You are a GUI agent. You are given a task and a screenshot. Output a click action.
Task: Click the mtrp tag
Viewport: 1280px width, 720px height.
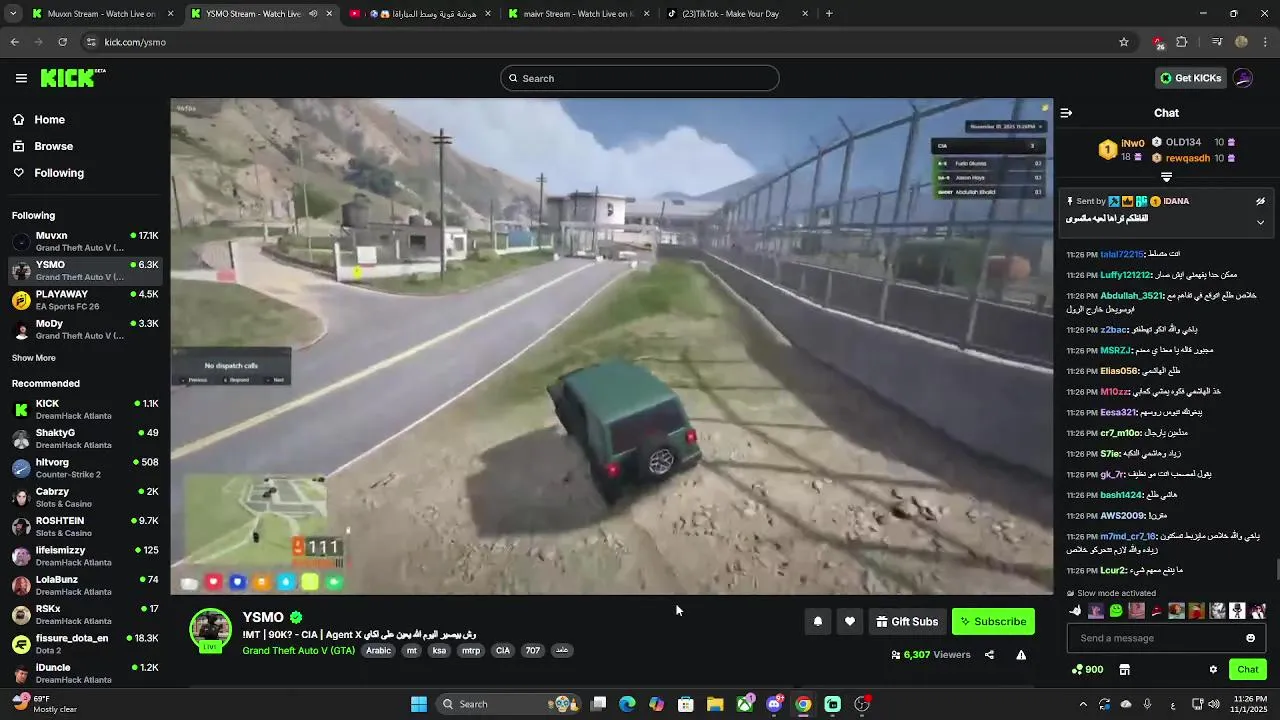click(x=471, y=650)
